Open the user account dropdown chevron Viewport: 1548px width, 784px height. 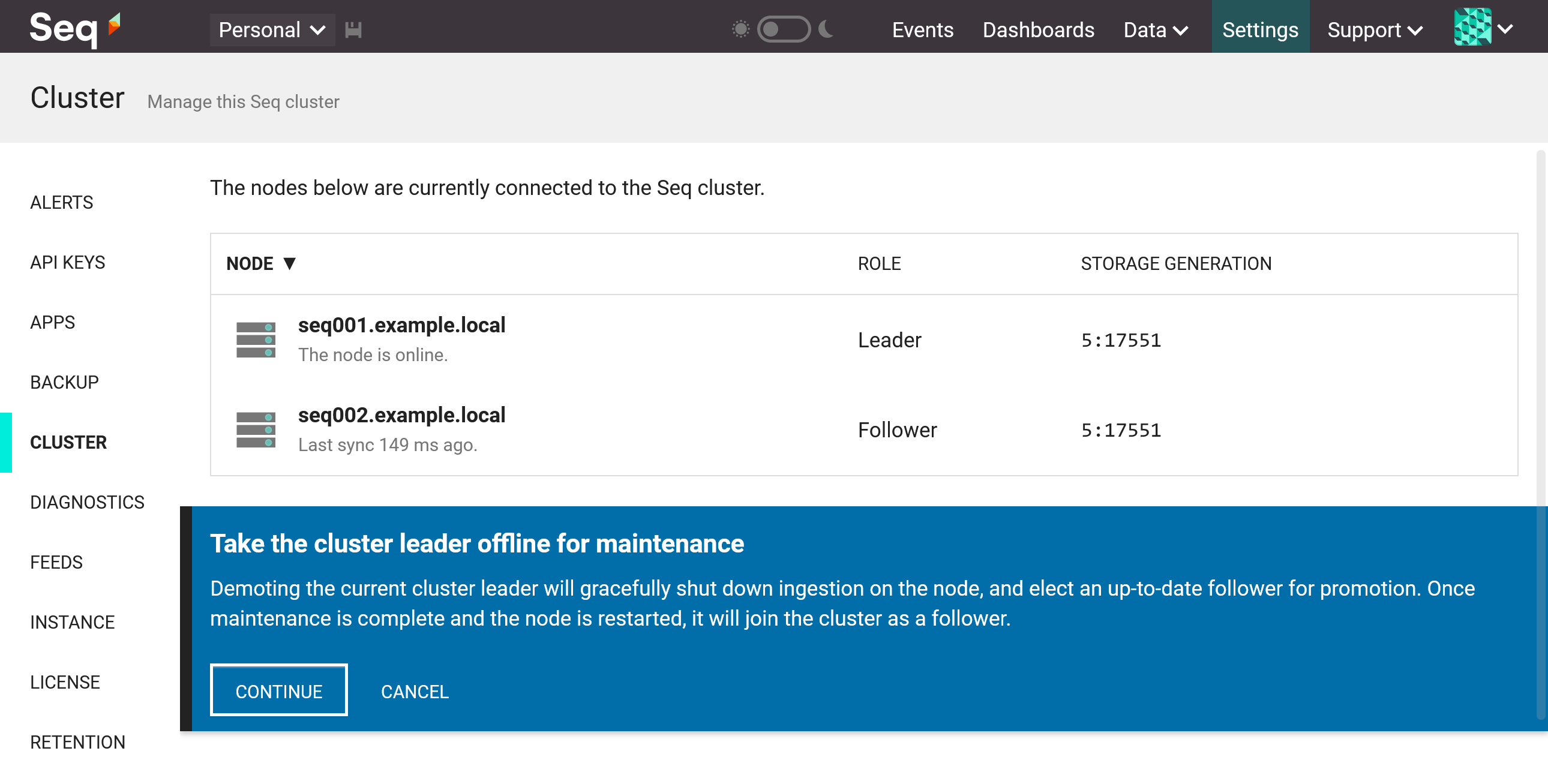tap(1505, 29)
